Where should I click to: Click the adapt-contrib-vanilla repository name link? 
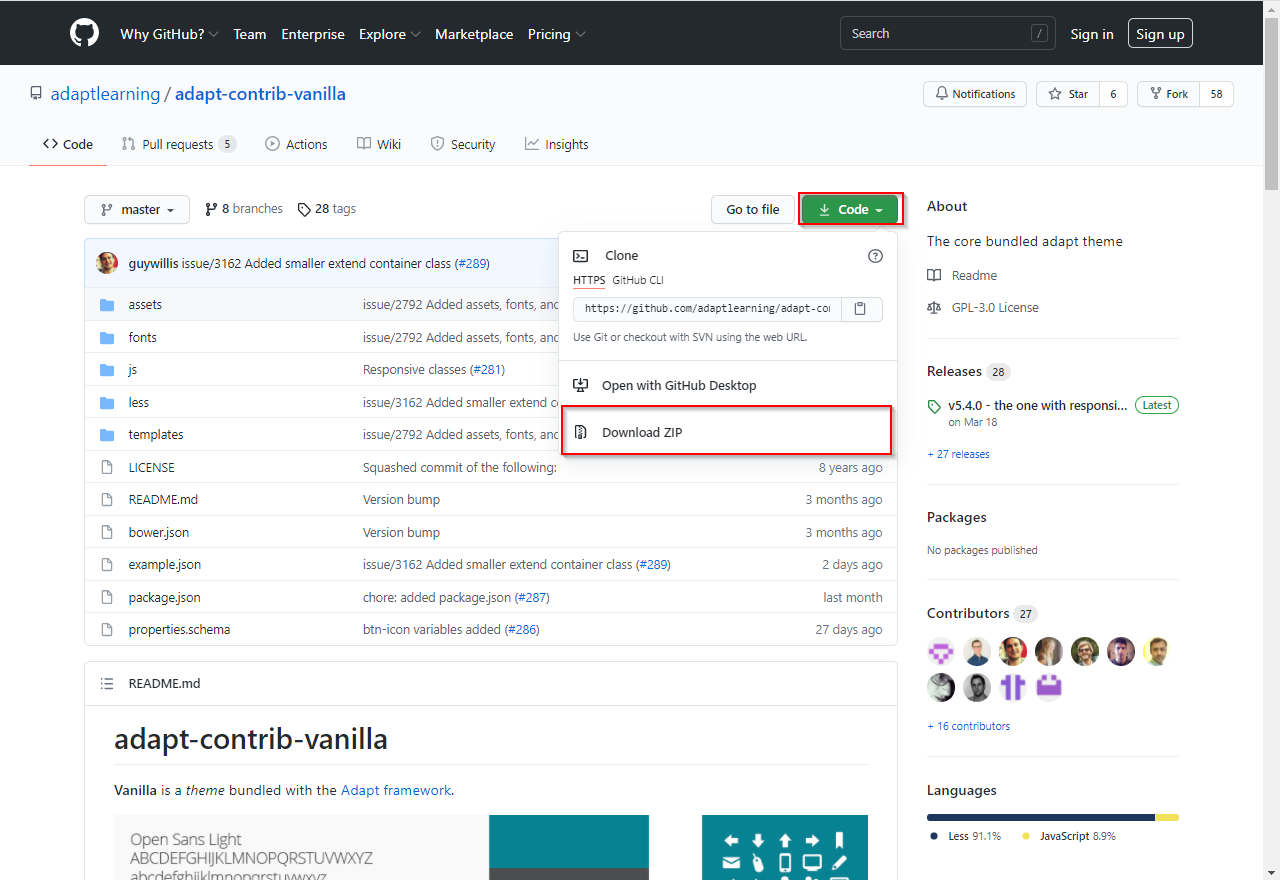click(260, 94)
